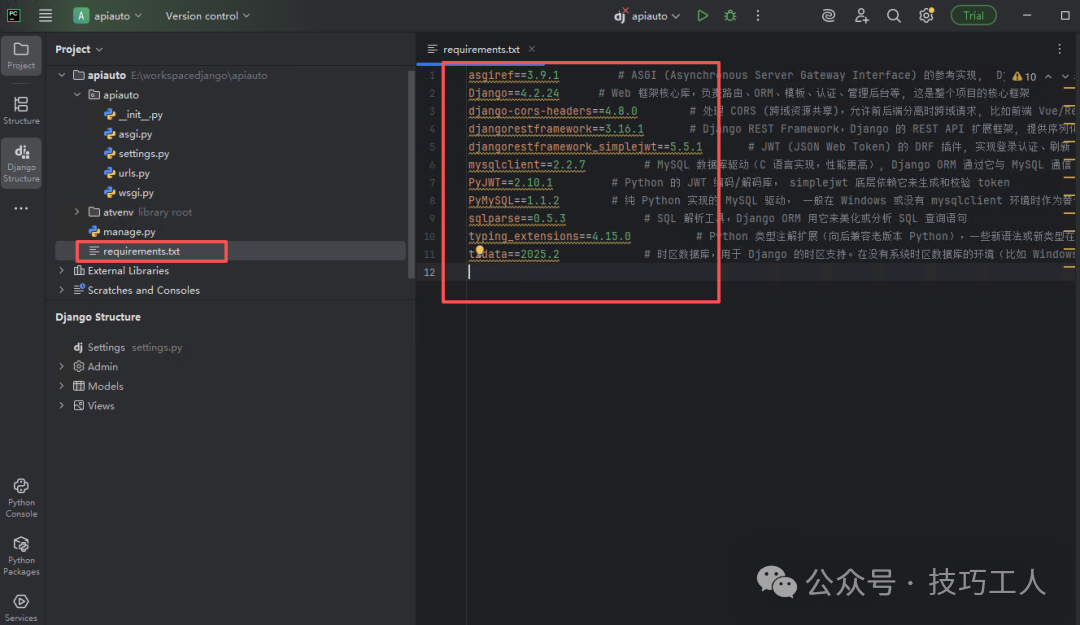Open the Version control dropdown

[x=203, y=15]
